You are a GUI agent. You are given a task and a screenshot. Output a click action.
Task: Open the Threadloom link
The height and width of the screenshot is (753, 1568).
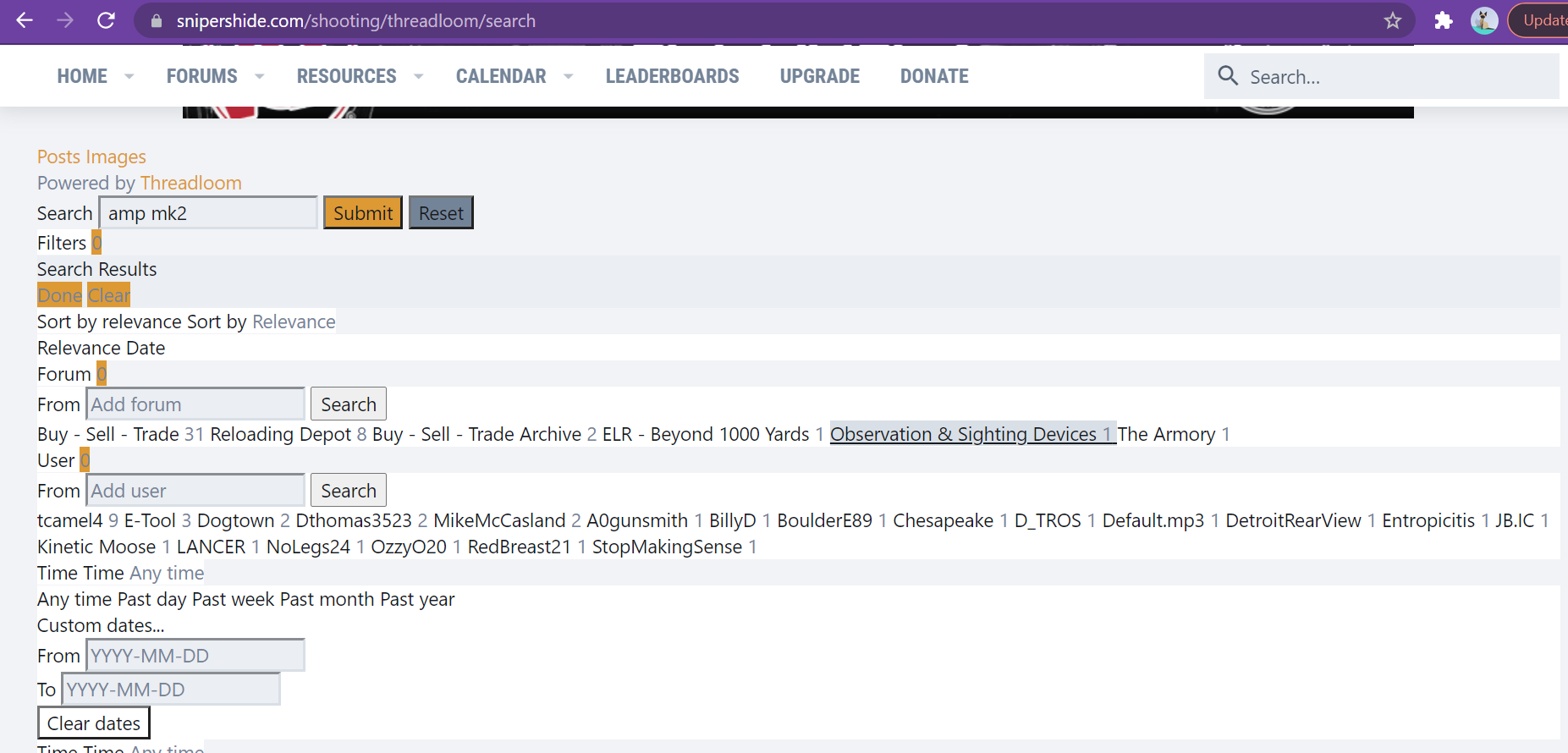click(x=190, y=183)
